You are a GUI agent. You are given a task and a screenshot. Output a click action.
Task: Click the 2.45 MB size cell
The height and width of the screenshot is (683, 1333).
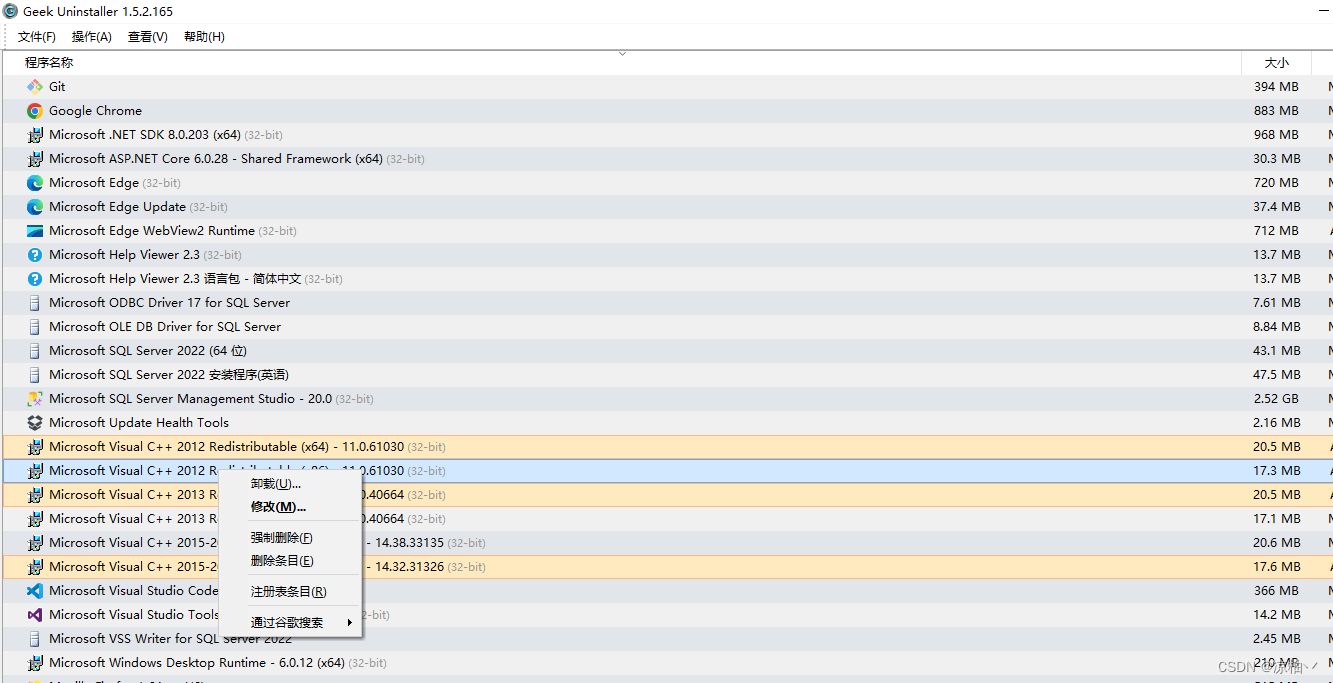click(x=1277, y=639)
